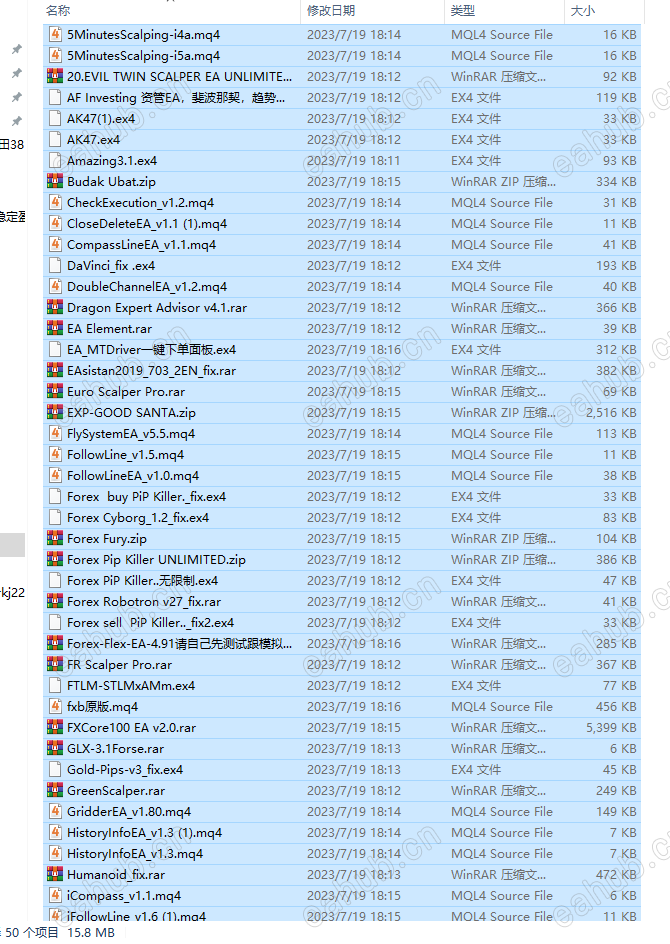Select the file CompassLineEA_v1.1.mq4

pos(141,244)
